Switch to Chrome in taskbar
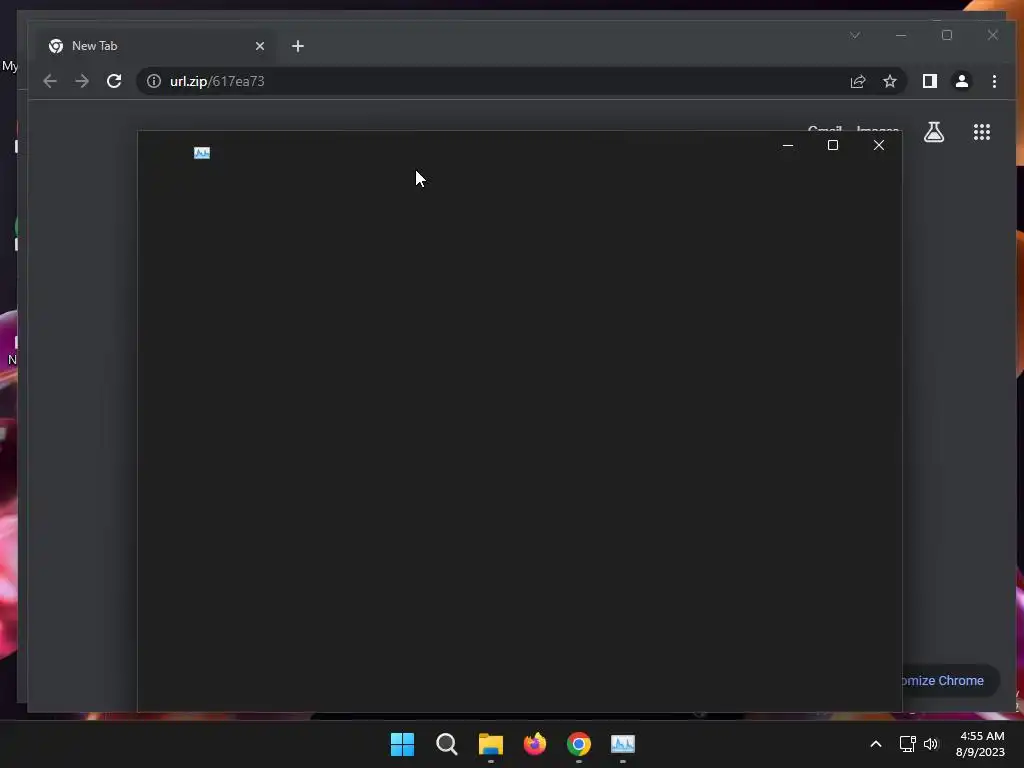 pyautogui.click(x=579, y=744)
